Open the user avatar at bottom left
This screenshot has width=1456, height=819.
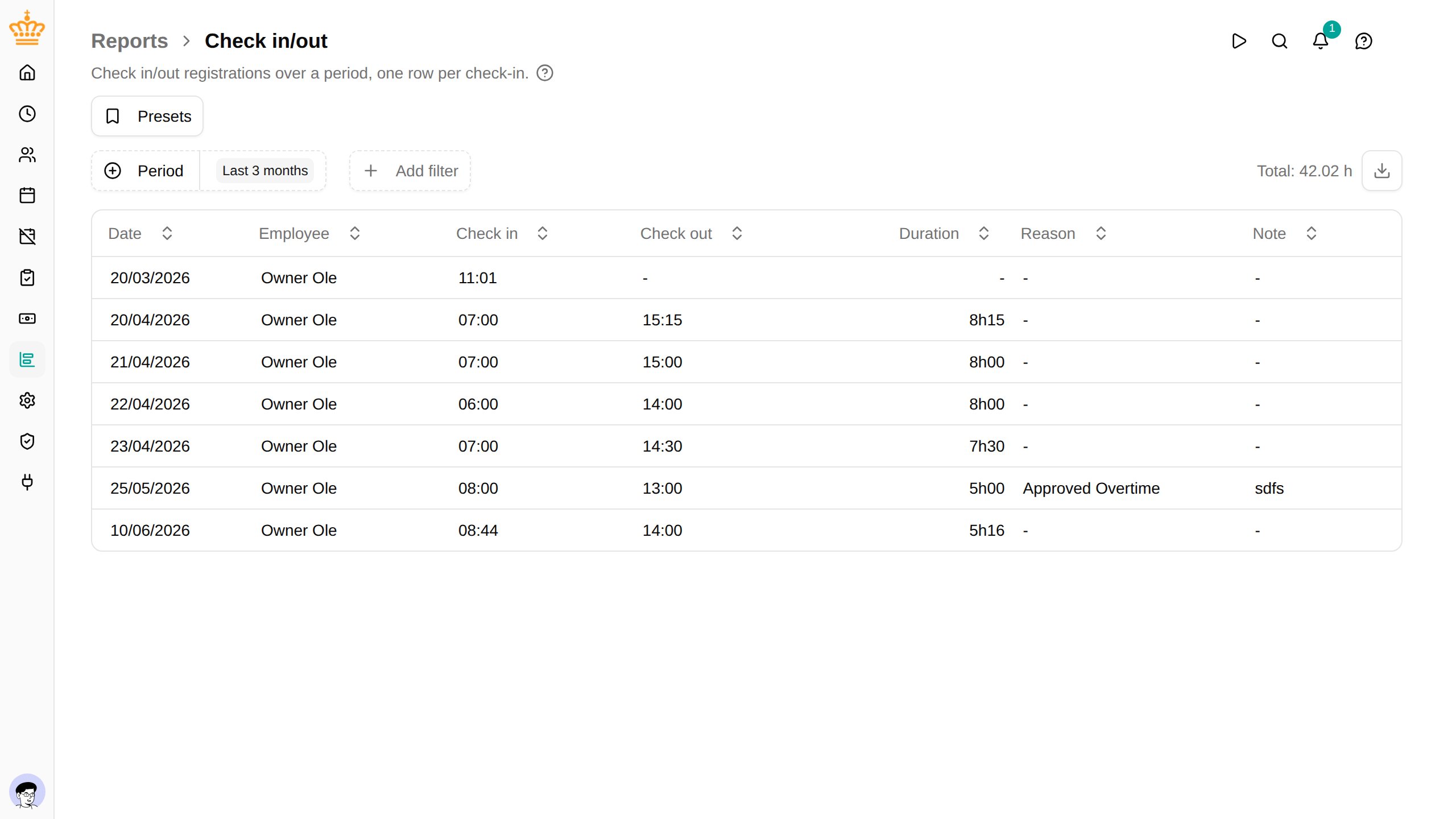pos(27,792)
